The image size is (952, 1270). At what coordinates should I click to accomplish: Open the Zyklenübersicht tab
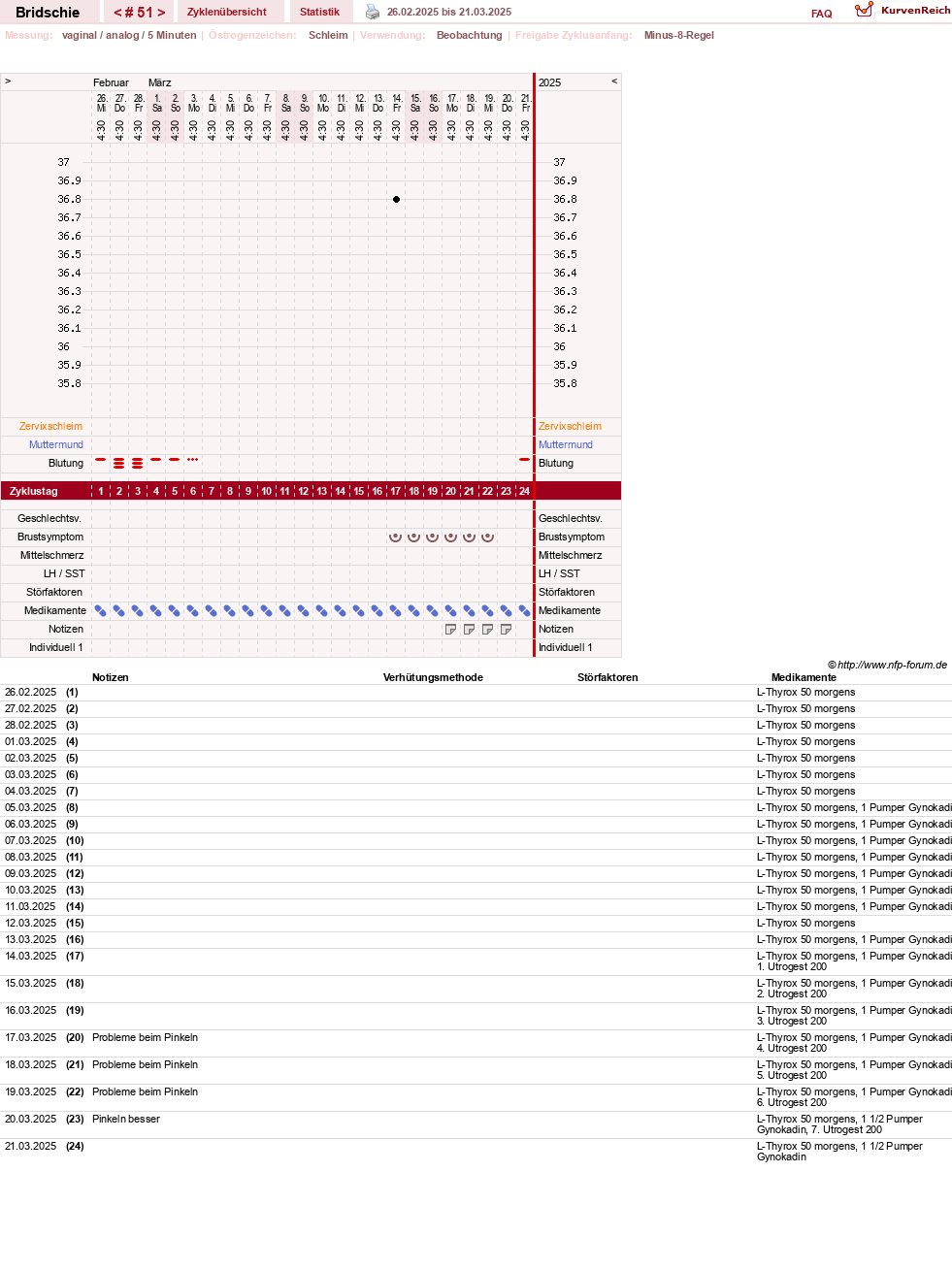pos(227,12)
